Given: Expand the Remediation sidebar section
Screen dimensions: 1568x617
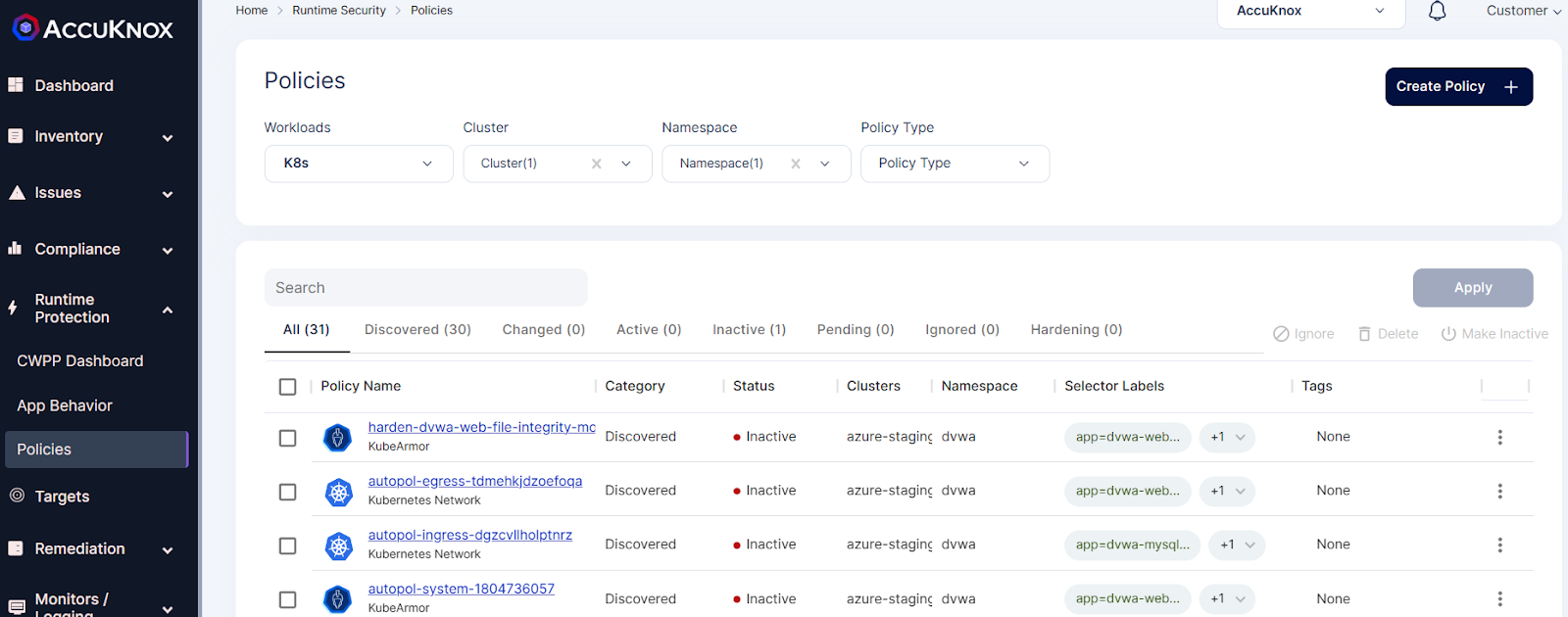Looking at the screenshot, I should pyautogui.click(x=168, y=550).
